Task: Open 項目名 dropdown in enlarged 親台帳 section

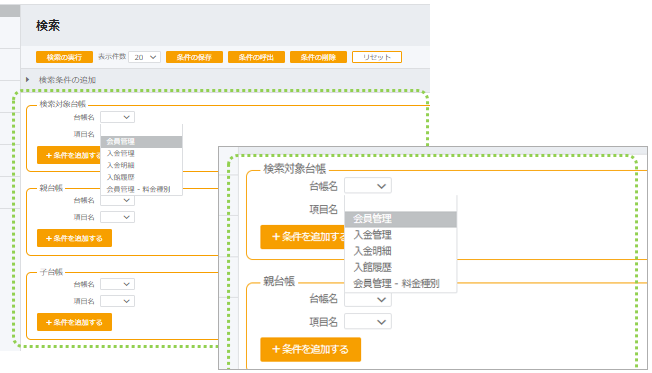Action: point(368,322)
